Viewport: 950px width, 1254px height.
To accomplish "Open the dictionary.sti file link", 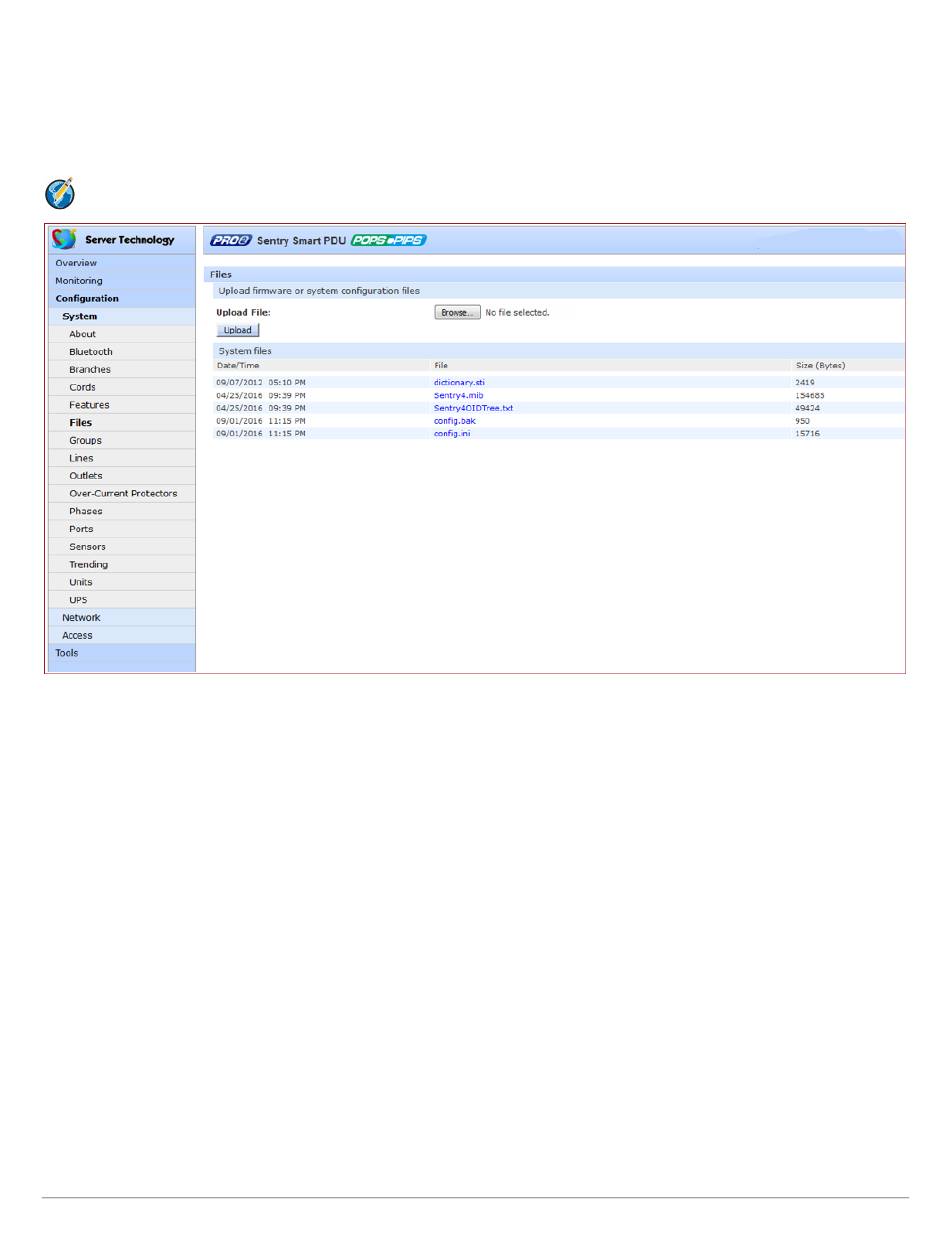I will pos(458,382).
